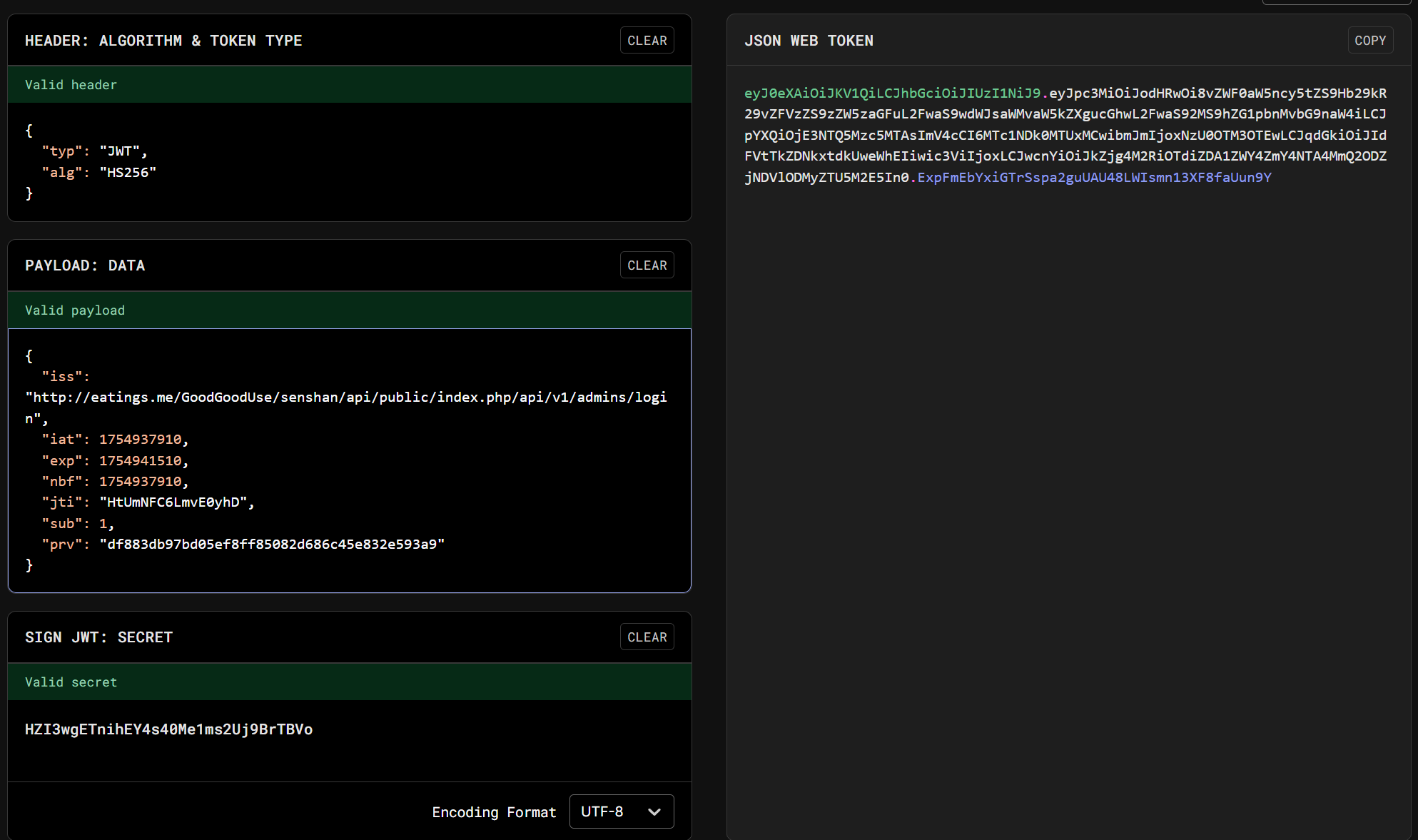Image resolution: width=1418 pixels, height=840 pixels.
Task: Click the SIGN JWT: SECRET title
Action: click(98, 637)
